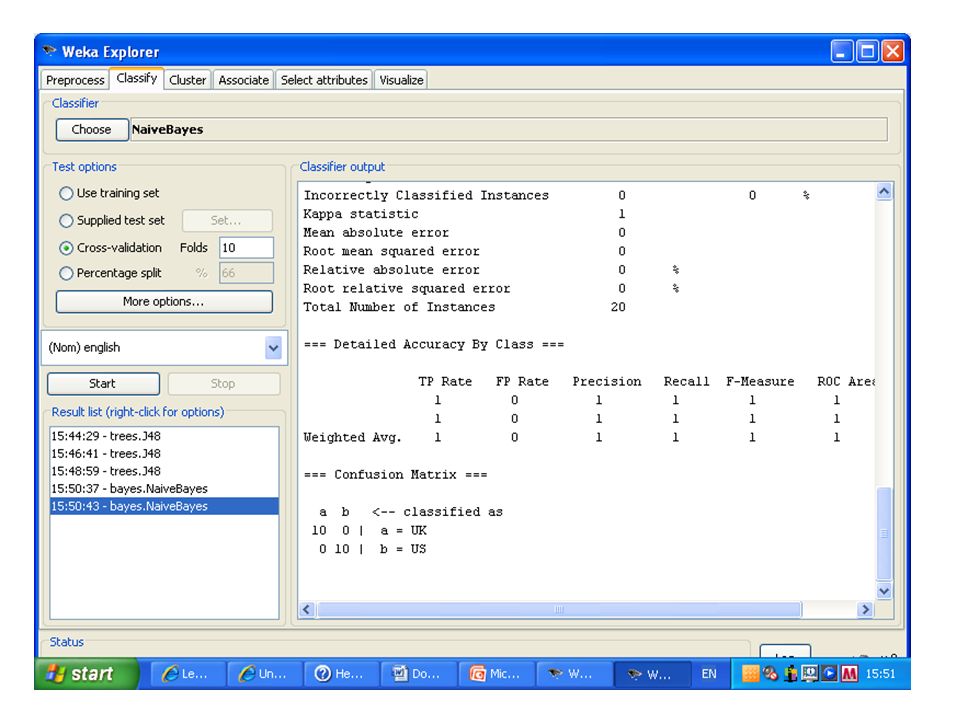Open the 'Mic...' PowerPoint taskbar item
This screenshot has height=720, width=960.
click(495, 673)
